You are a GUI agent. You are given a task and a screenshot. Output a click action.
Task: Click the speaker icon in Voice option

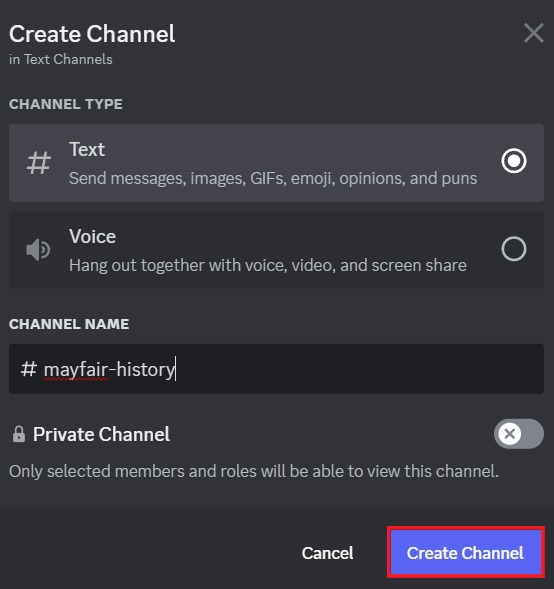38,250
